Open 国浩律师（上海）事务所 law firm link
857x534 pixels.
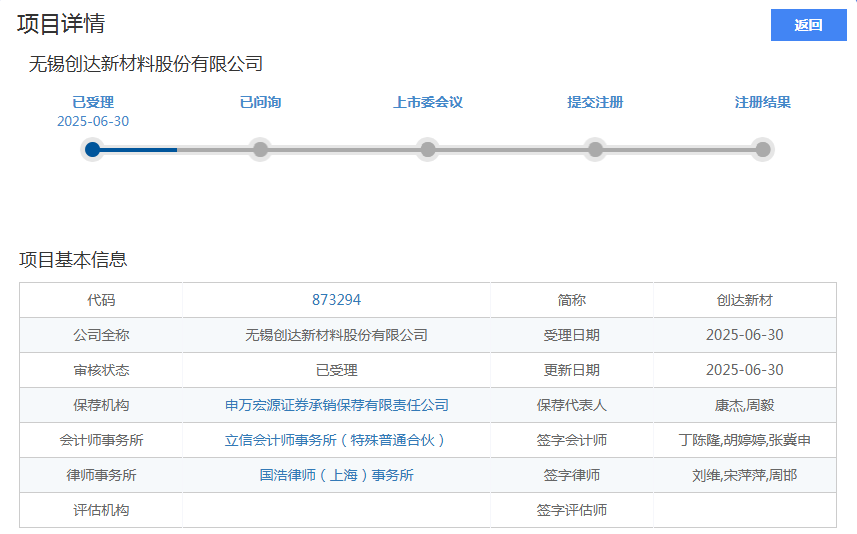click(x=336, y=475)
